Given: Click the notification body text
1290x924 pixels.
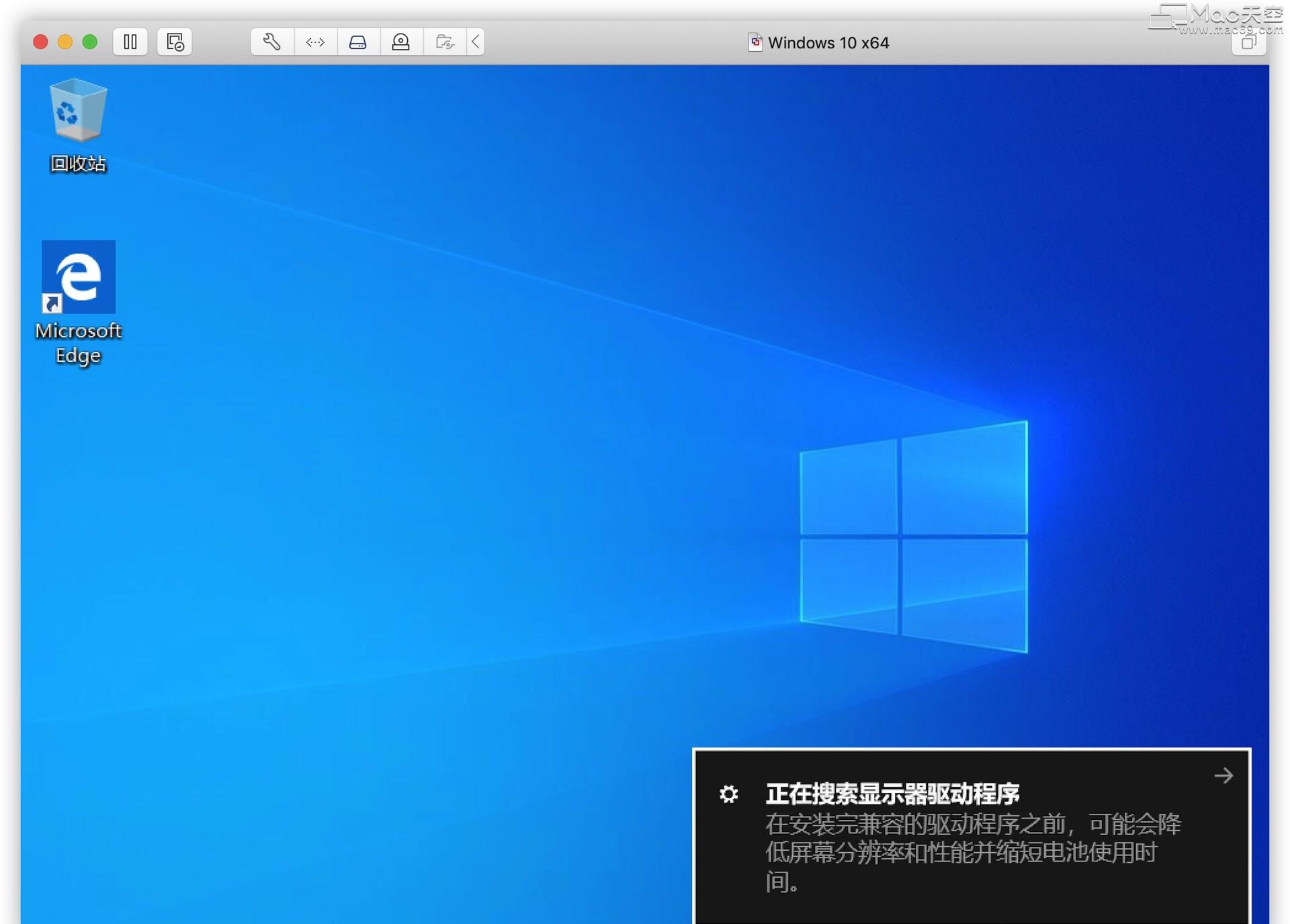Looking at the screenshot, I should pyautogui.click(x=973, y=853).
